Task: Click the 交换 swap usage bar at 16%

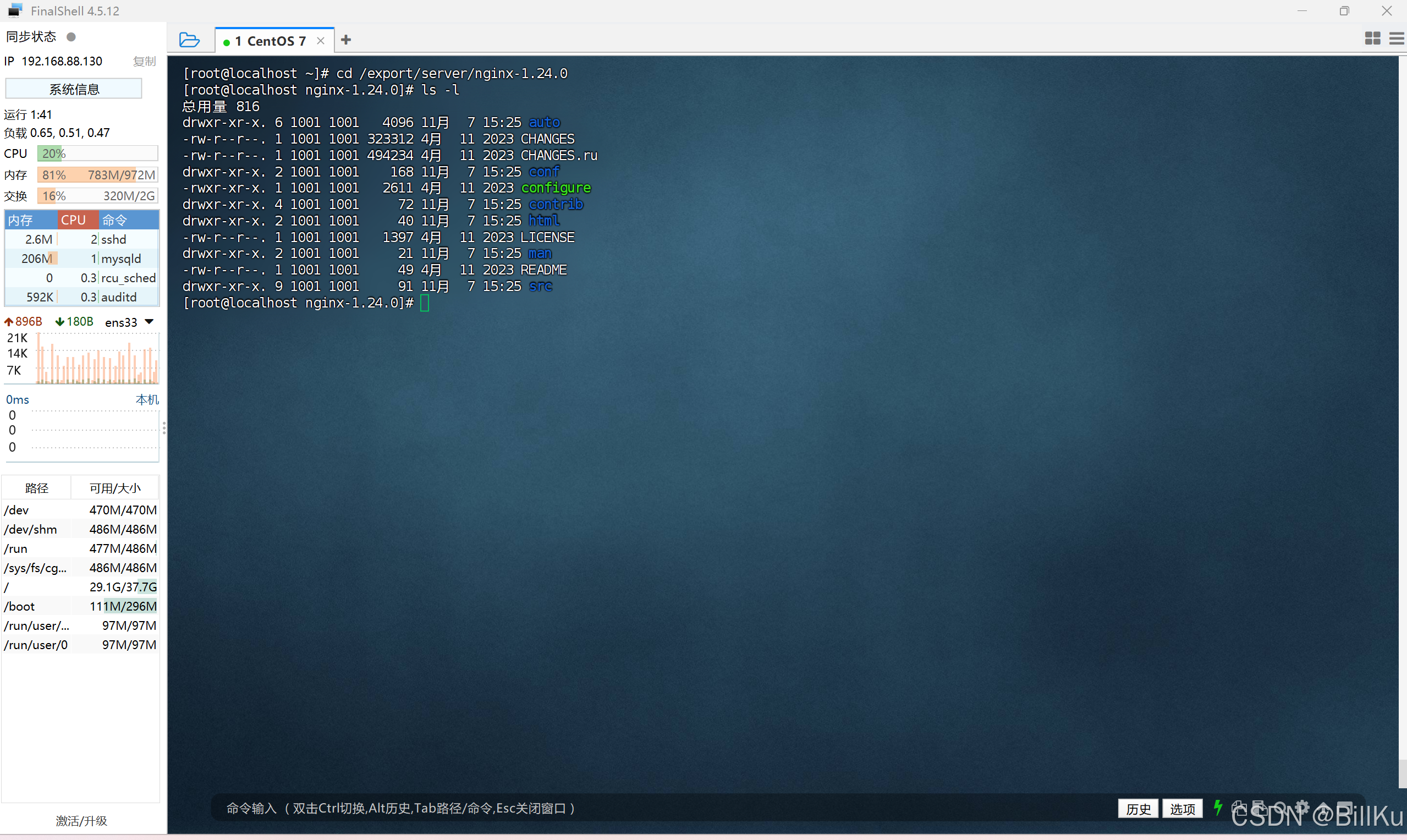Action: click(x=97, y=196)
